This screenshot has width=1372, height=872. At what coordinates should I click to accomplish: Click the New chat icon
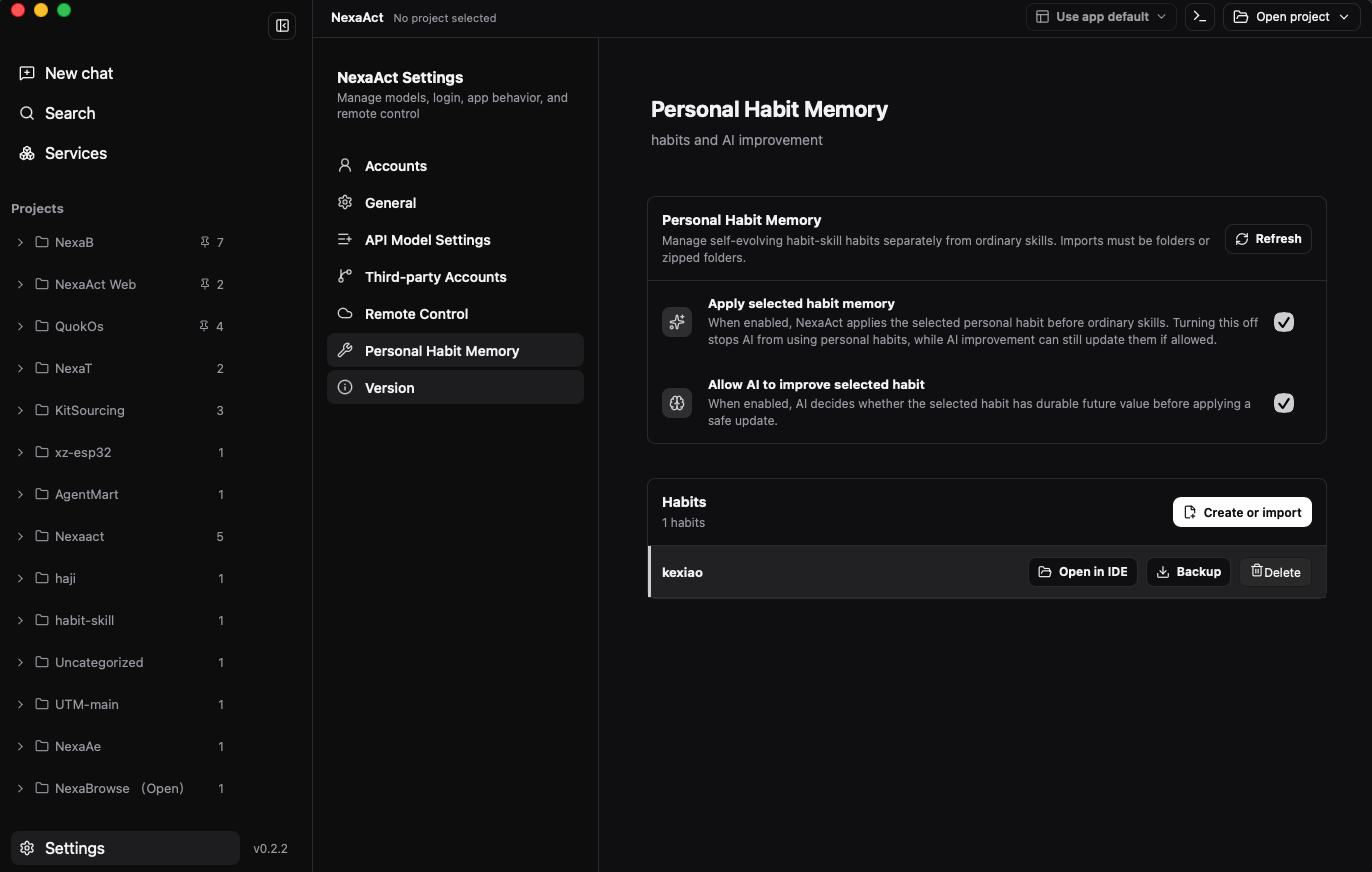pyautogui.click(x=27, y=73)
